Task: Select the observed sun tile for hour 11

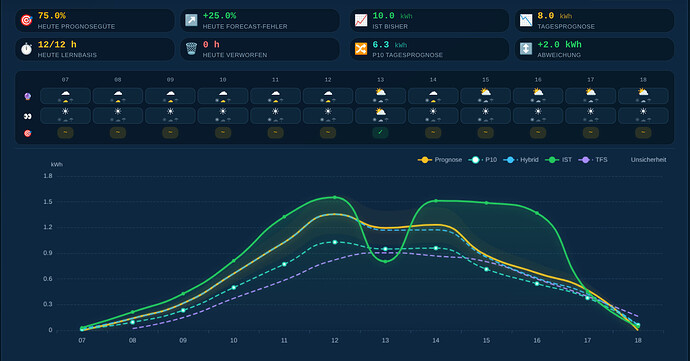Action: 275,116
